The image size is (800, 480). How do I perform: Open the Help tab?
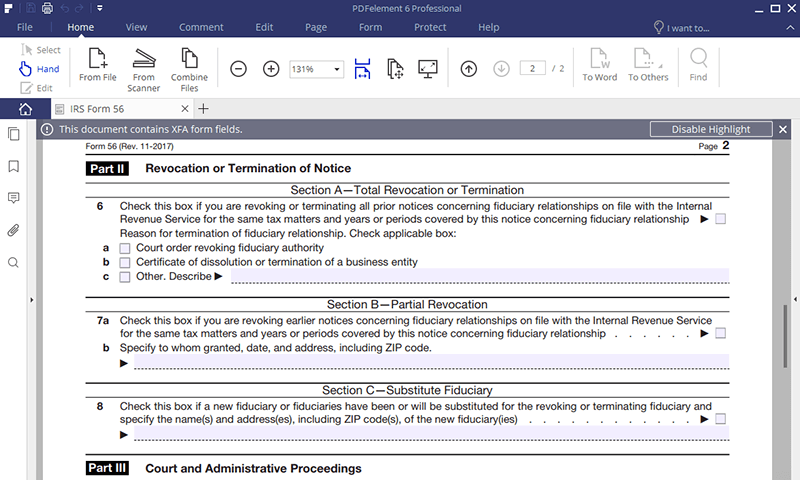tap(489, 27)
